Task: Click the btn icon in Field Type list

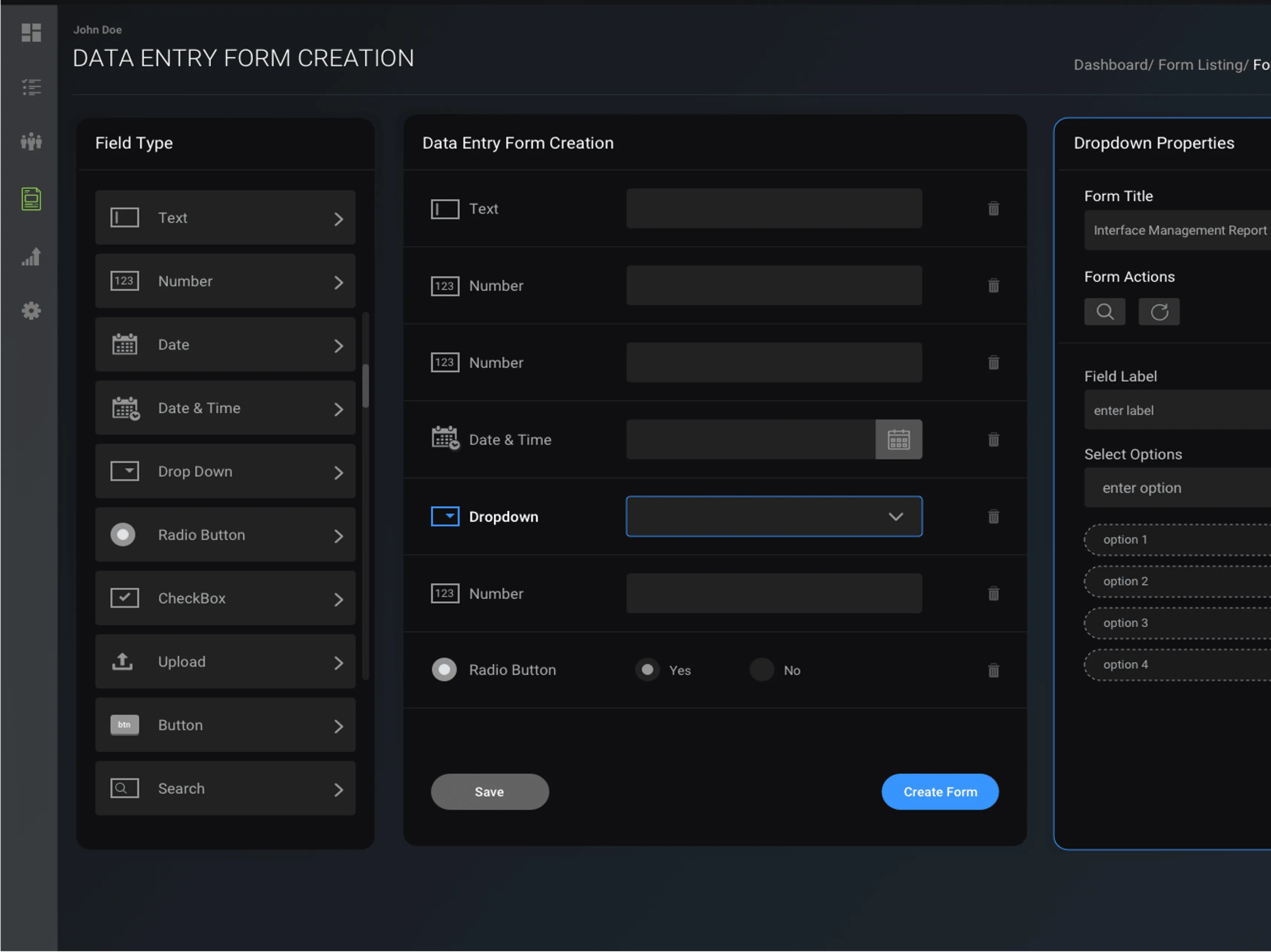Action: coord(124,724)
